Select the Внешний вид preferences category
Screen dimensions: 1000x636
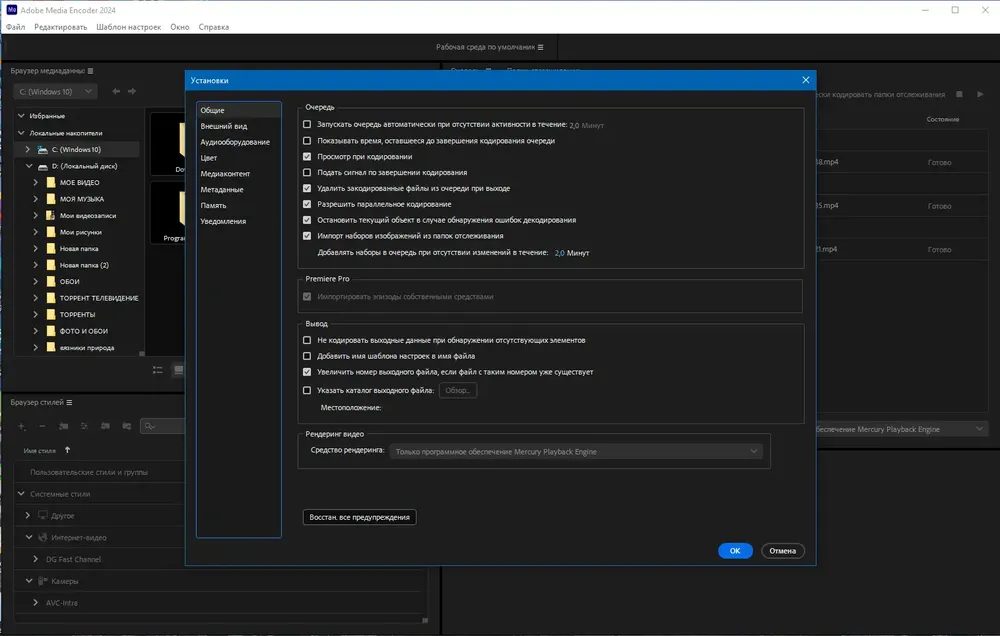[x=224, y=126]
